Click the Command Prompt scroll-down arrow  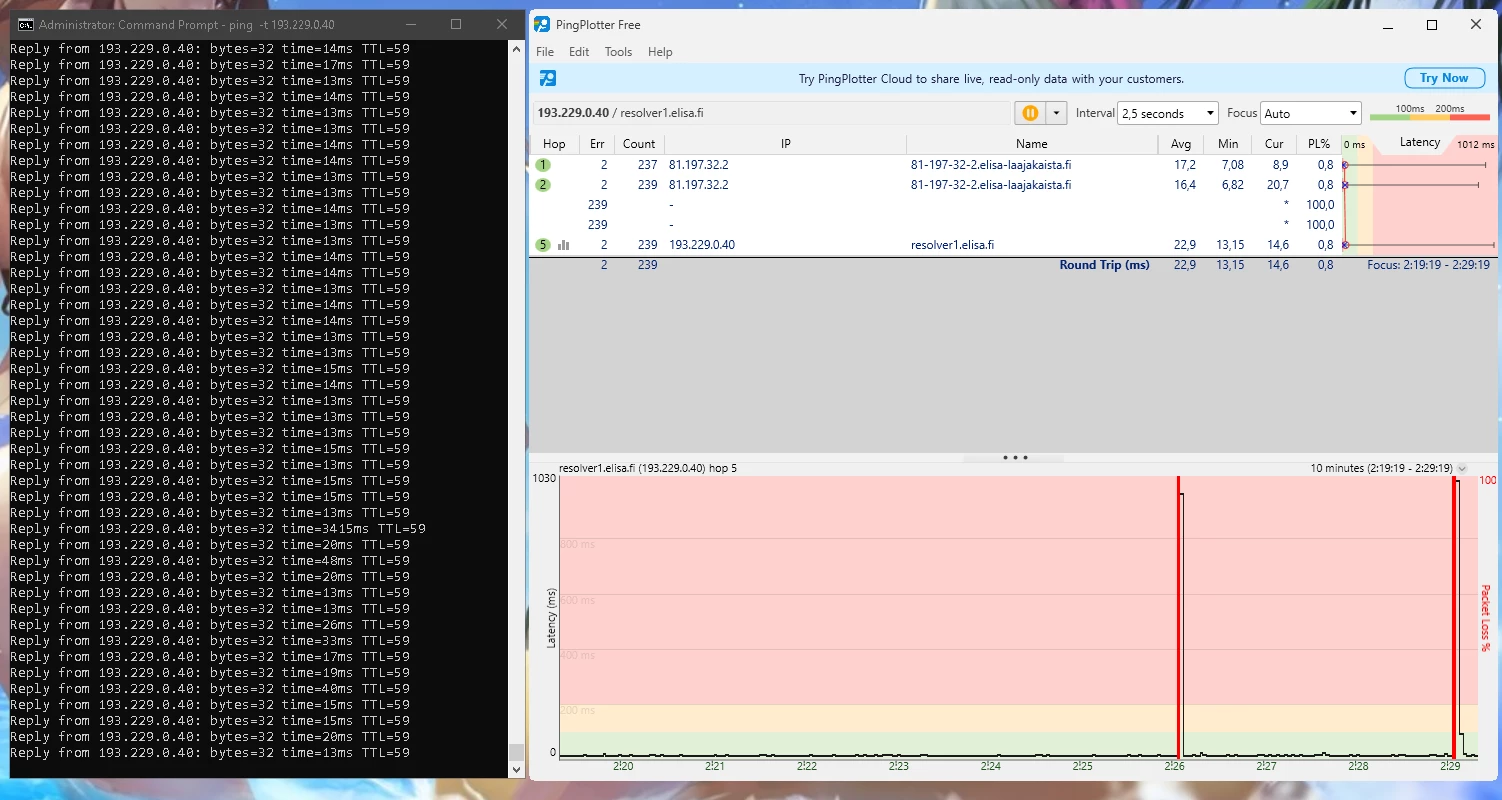pos(517,770)
